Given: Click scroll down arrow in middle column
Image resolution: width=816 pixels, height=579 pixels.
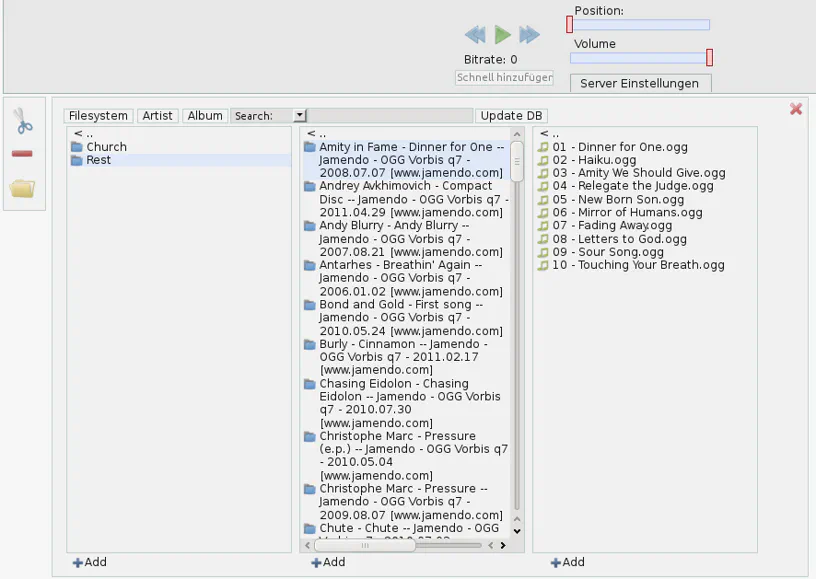Looking at the screenshot, I should click(517, 531).
